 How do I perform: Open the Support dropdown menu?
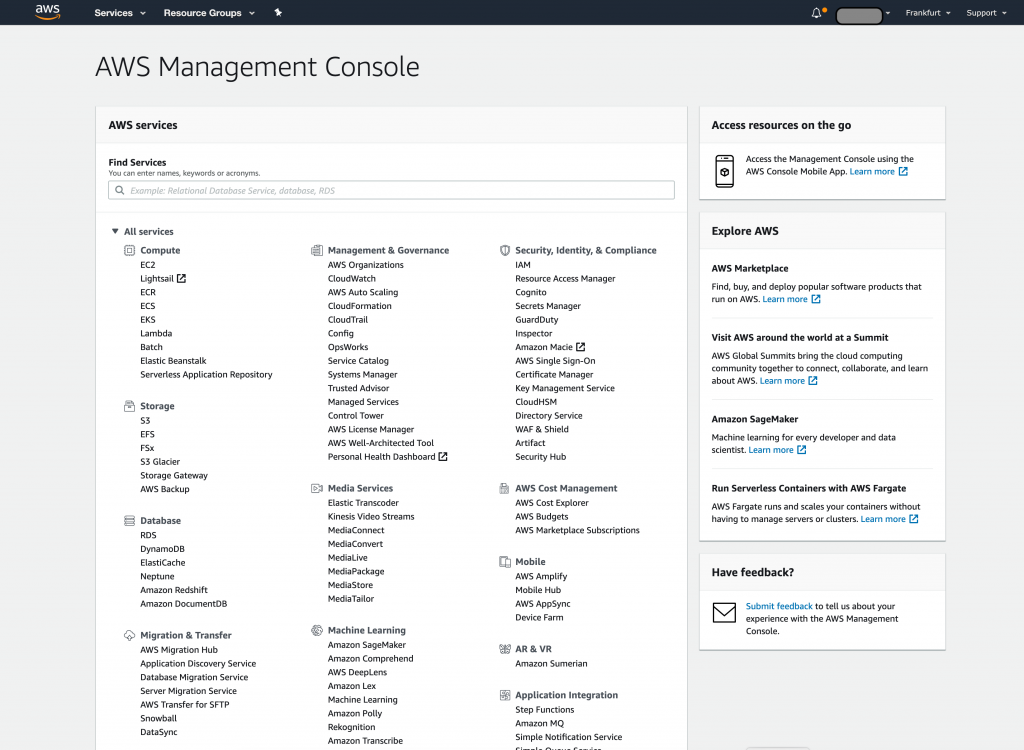point(986,13)
